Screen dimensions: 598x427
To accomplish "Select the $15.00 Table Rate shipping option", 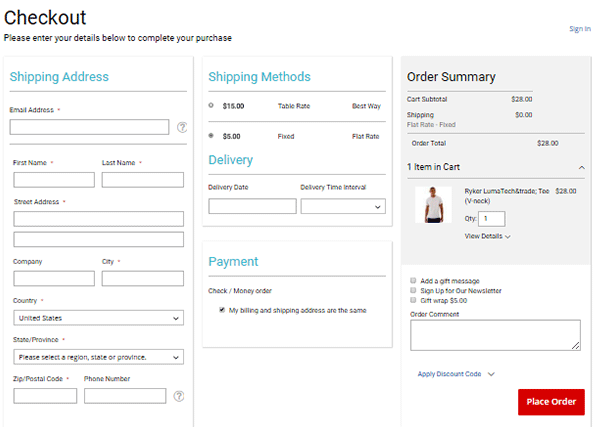I will (x=211, y=105).
